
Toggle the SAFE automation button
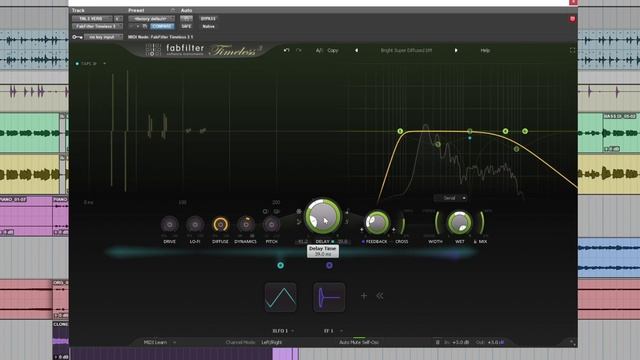pos(186,26)
